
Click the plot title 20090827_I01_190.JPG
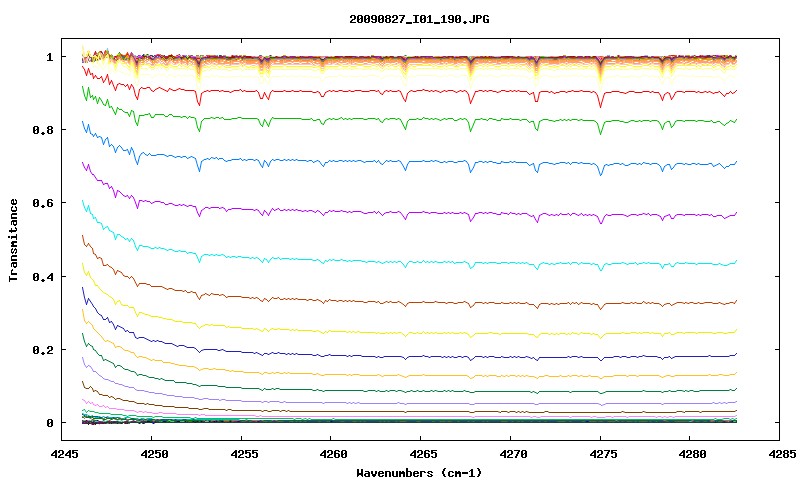click(419, 20)
